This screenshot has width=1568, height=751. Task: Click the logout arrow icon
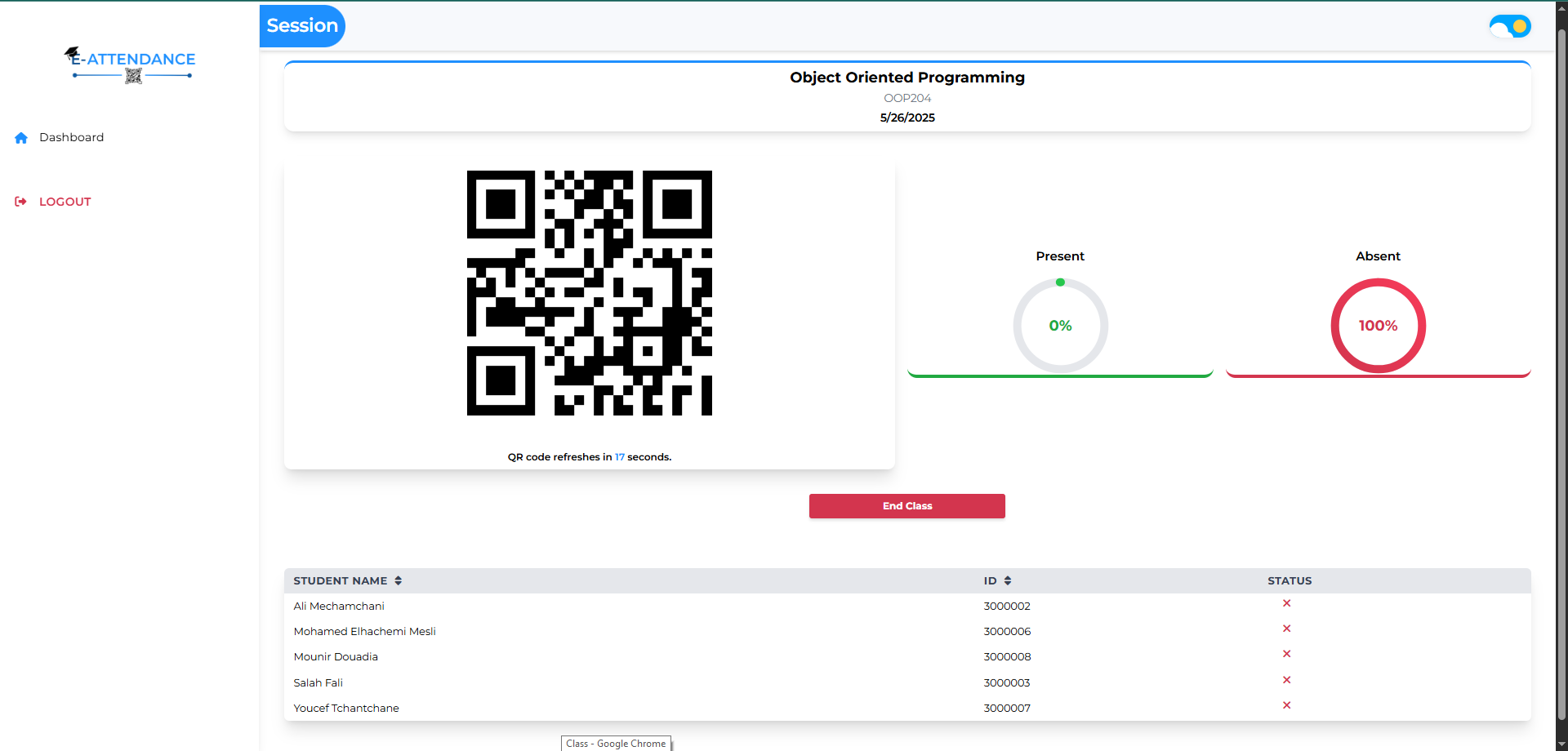pyautogui.click(x=21, y=202)
